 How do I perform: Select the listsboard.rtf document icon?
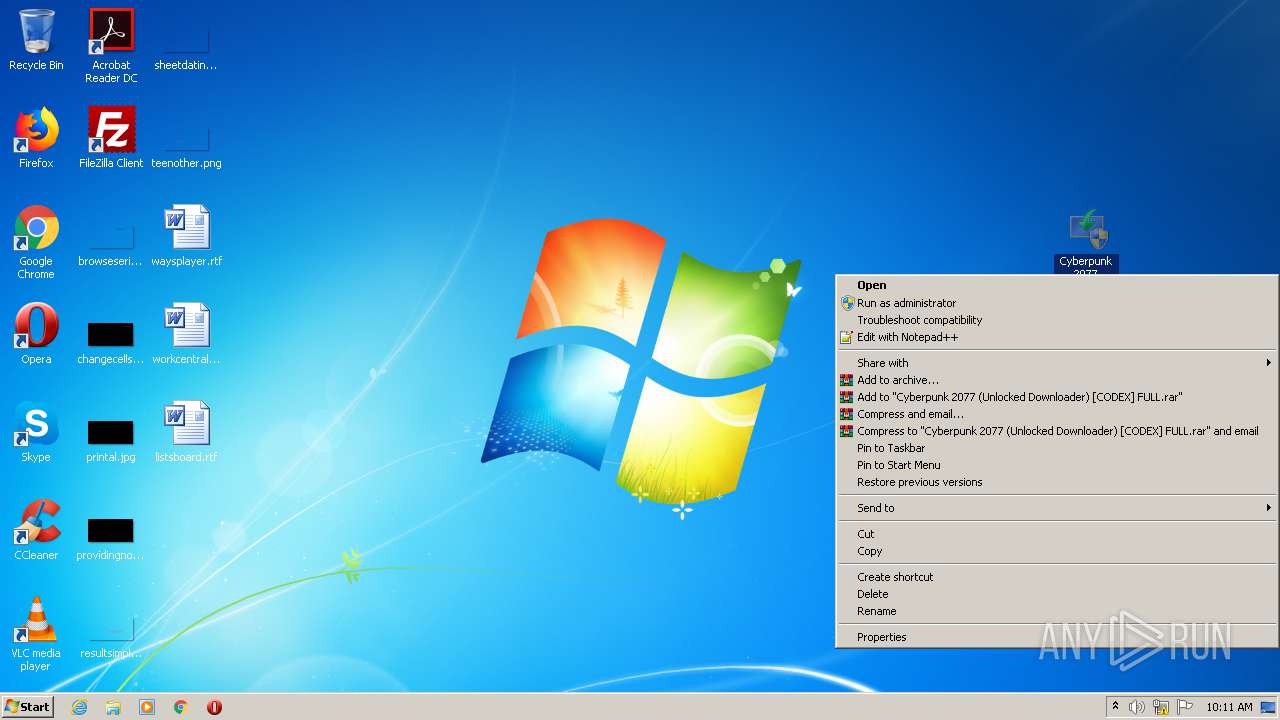pos(187,432)
